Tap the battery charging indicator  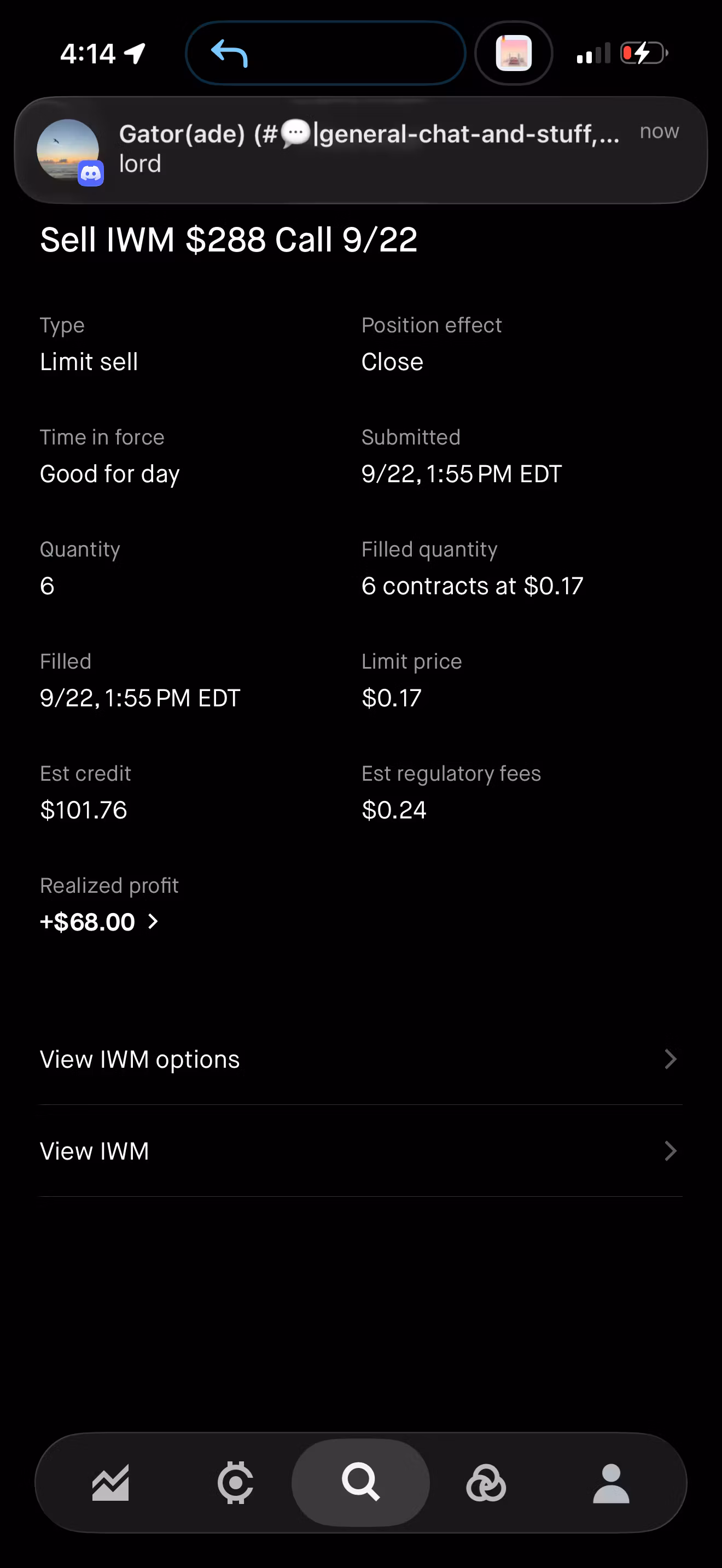click(644, 53)
